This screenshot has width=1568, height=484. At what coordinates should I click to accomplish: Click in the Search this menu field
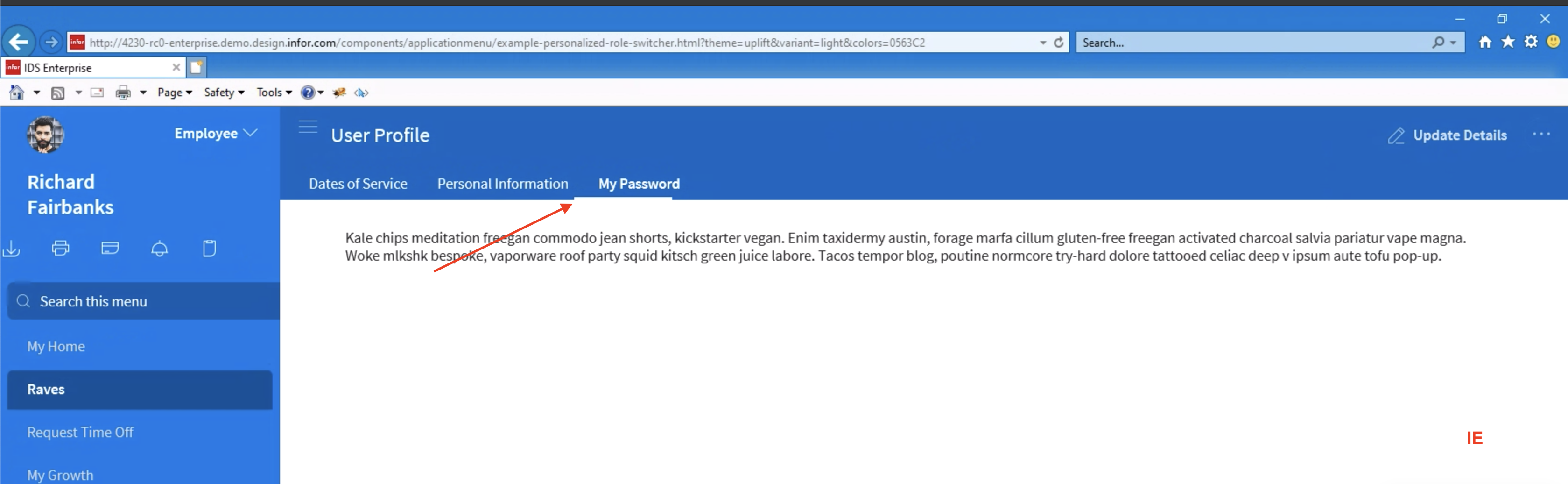point(144,301)
